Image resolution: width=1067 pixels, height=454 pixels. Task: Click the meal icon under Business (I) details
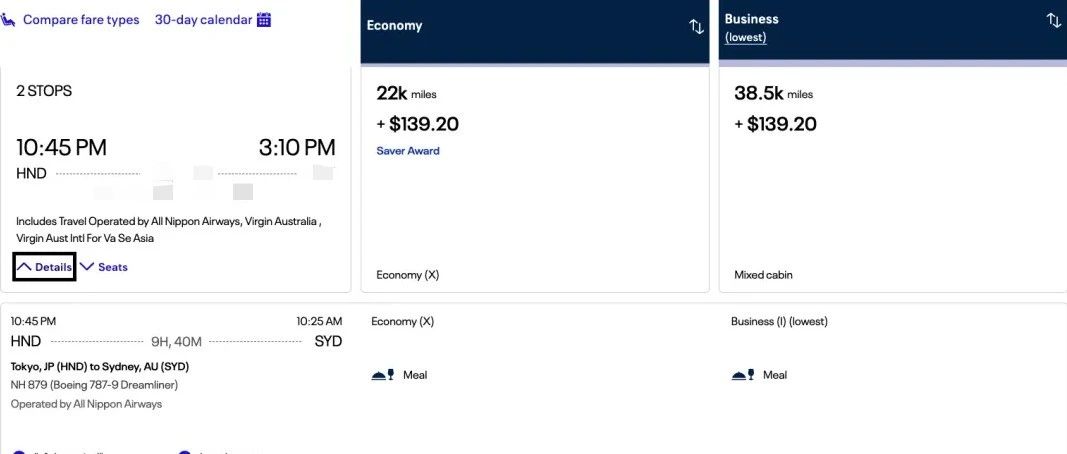coord(742,375)
